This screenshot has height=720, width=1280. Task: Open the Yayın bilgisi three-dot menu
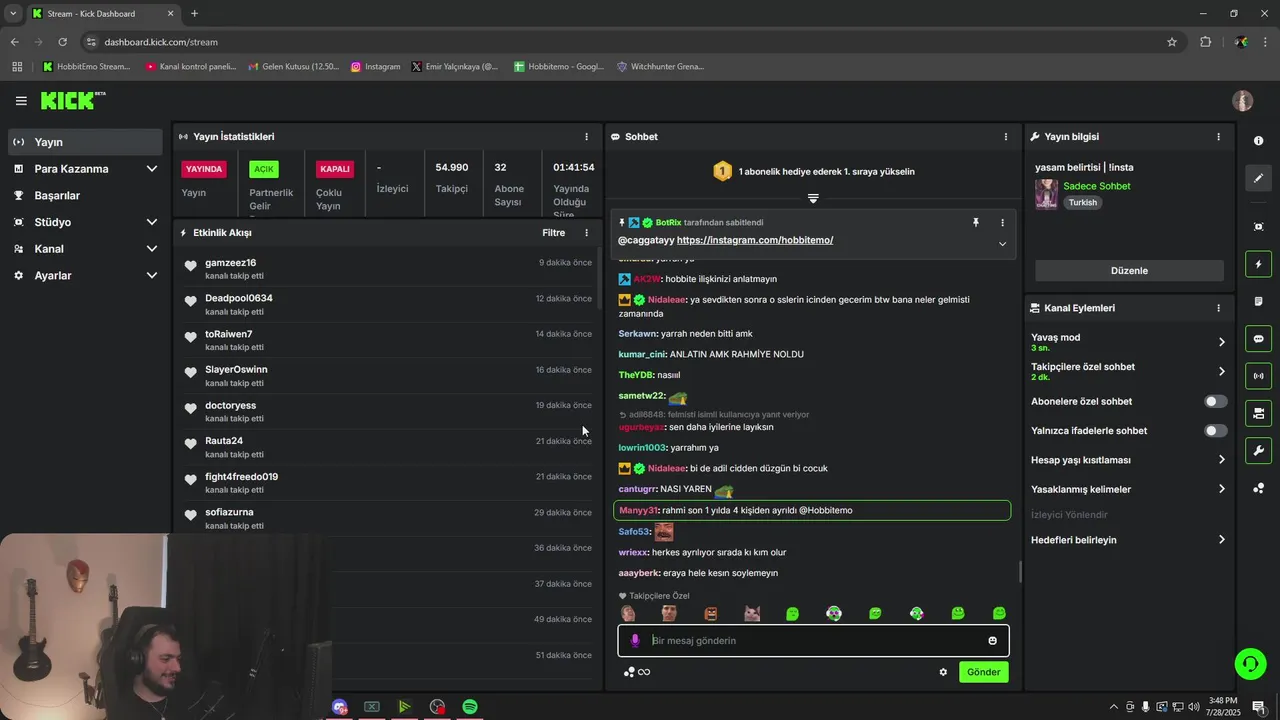click(x=1218, y=137)
